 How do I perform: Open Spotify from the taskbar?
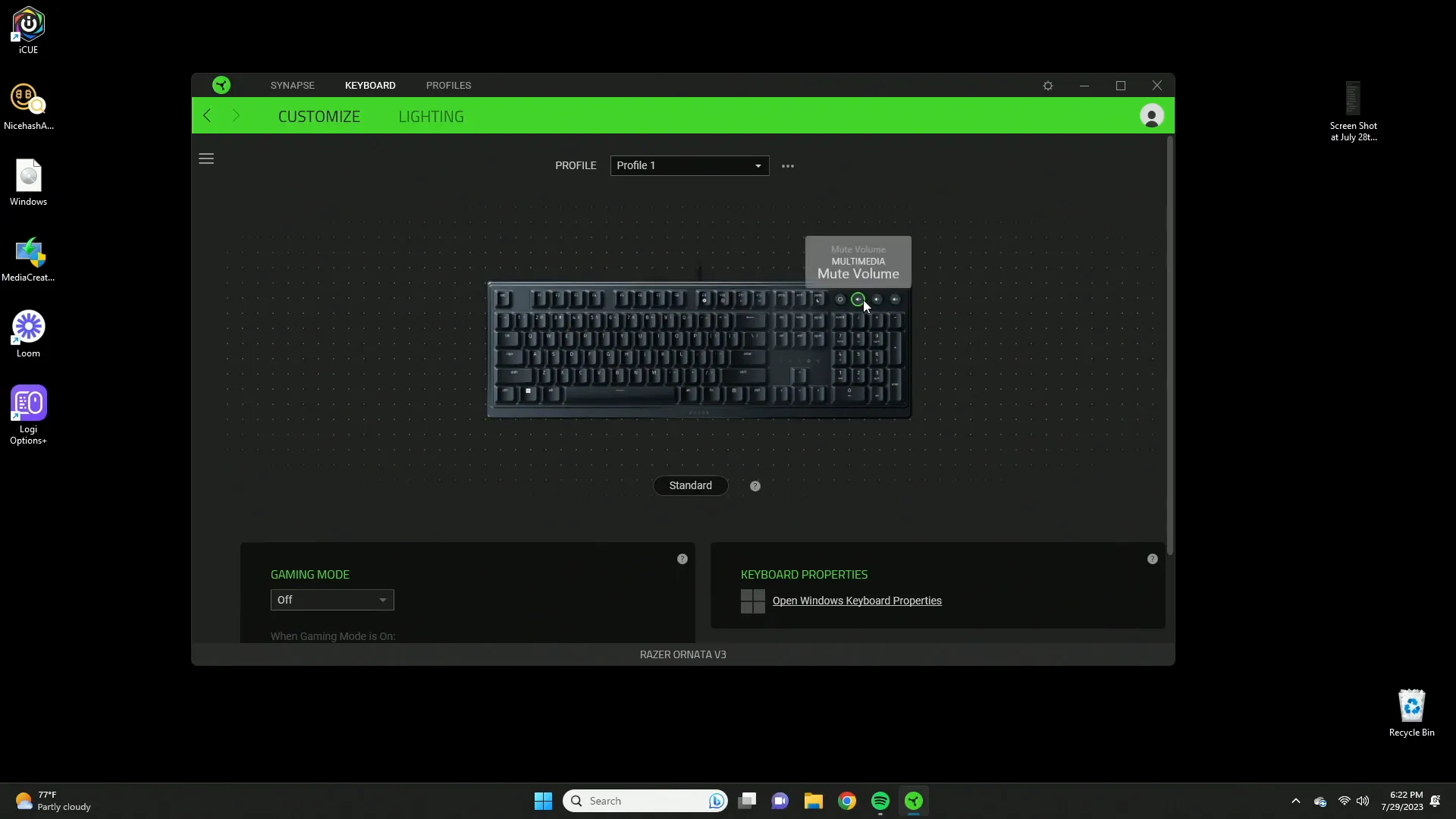point(880,802)
